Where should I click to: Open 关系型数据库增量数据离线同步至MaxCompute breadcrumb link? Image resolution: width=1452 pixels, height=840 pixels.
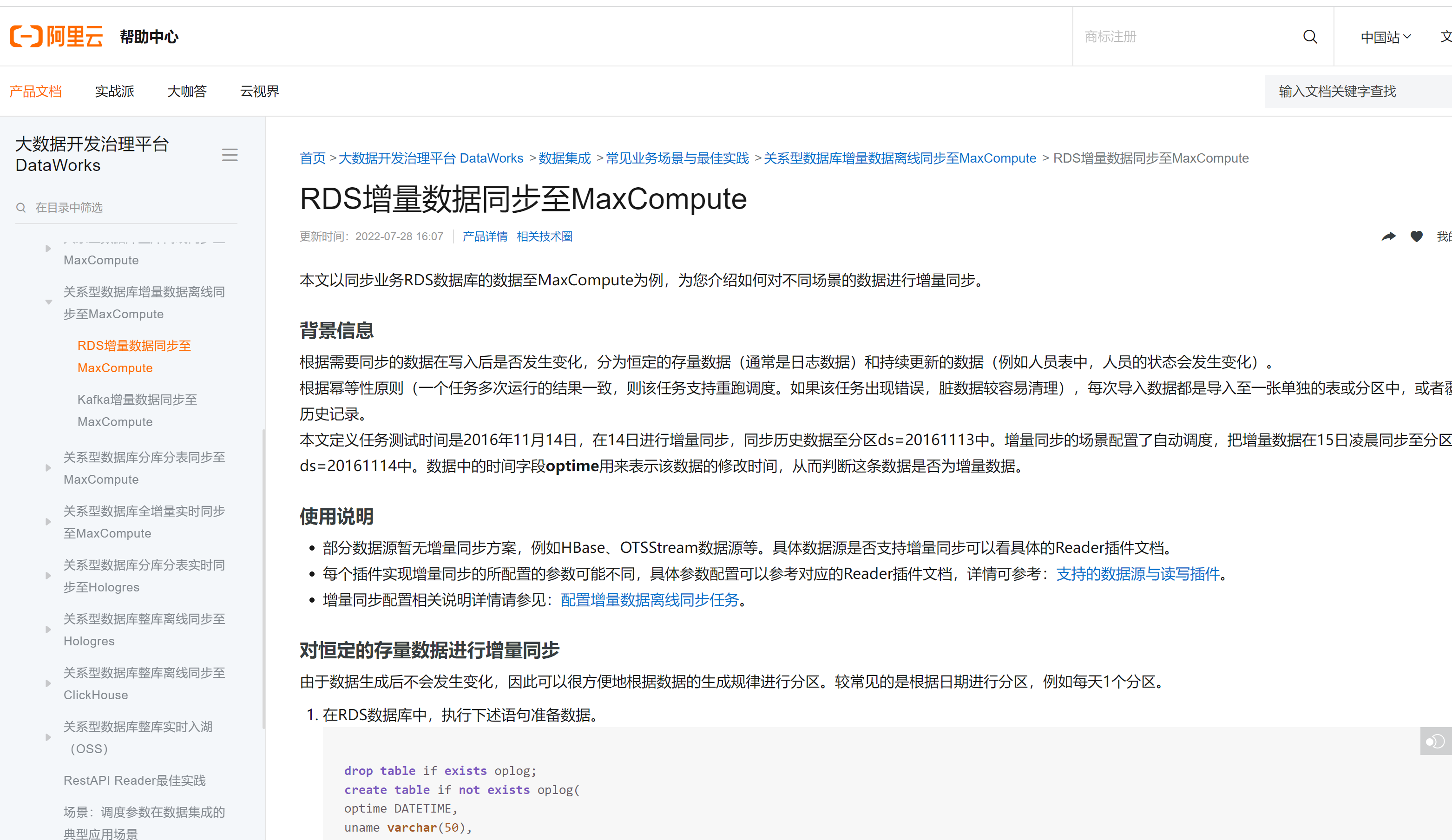click(900, 158)
